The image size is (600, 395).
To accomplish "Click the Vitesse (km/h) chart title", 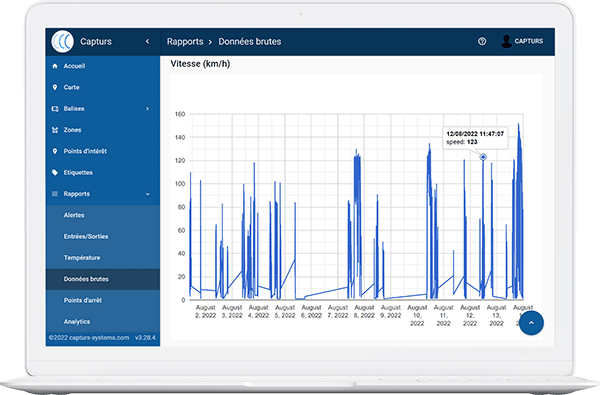I will pyautogui.click(x=200, y=64).
